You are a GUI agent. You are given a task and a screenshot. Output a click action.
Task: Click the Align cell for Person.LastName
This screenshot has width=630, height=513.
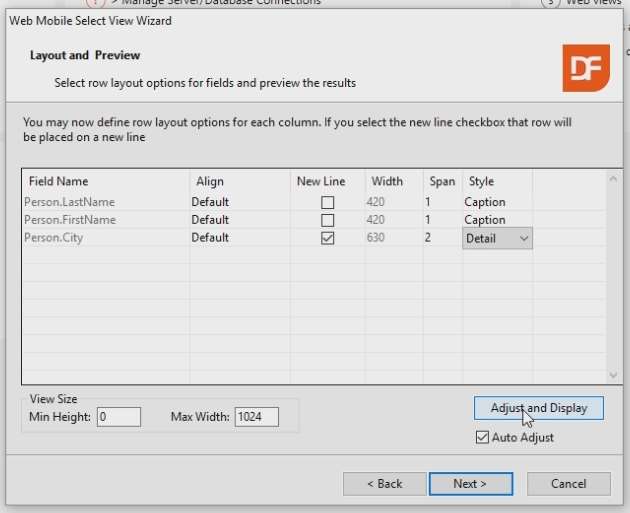(x=238, y=202)
